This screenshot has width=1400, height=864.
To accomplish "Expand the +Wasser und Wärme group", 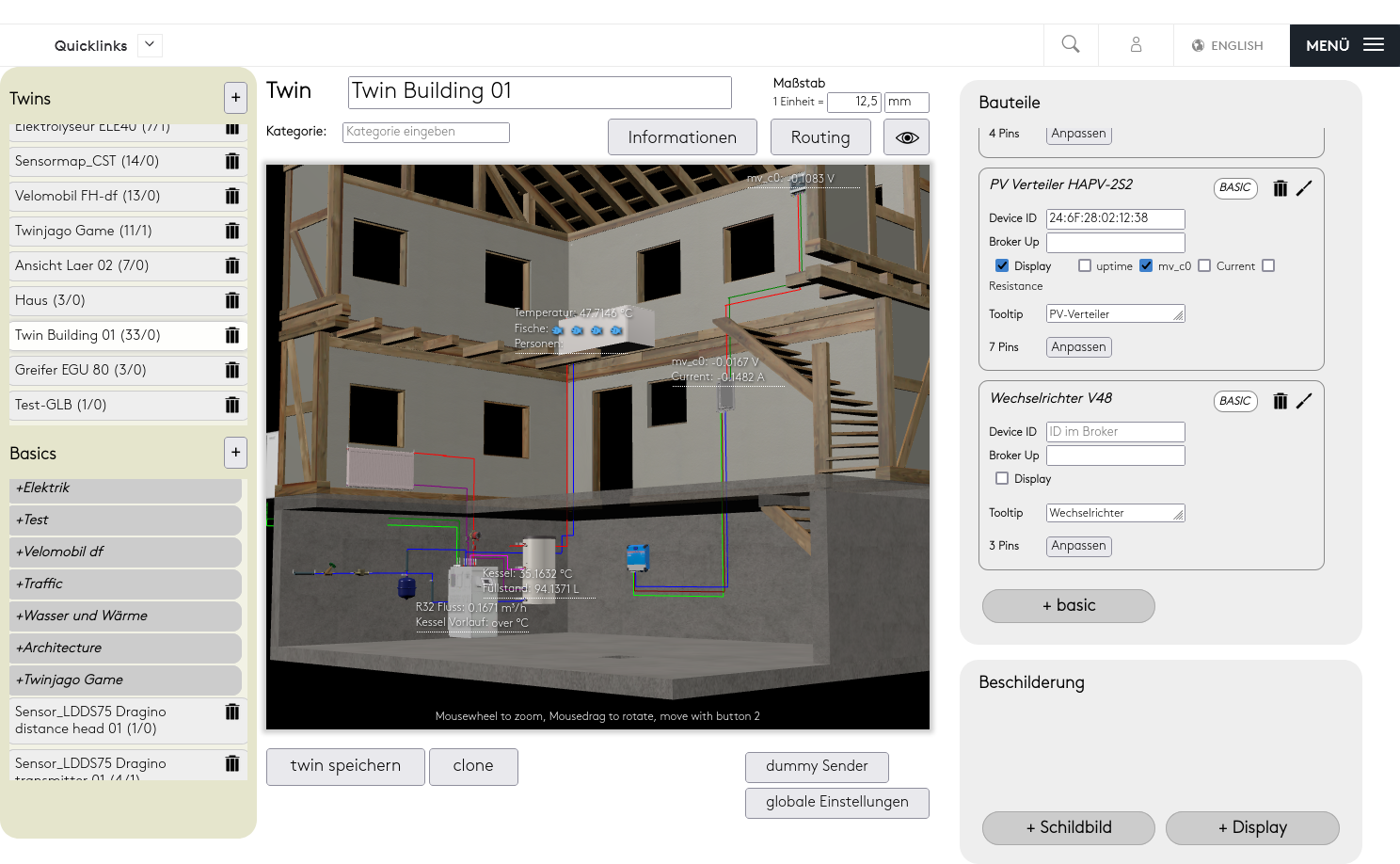I will tap(125, 616).
